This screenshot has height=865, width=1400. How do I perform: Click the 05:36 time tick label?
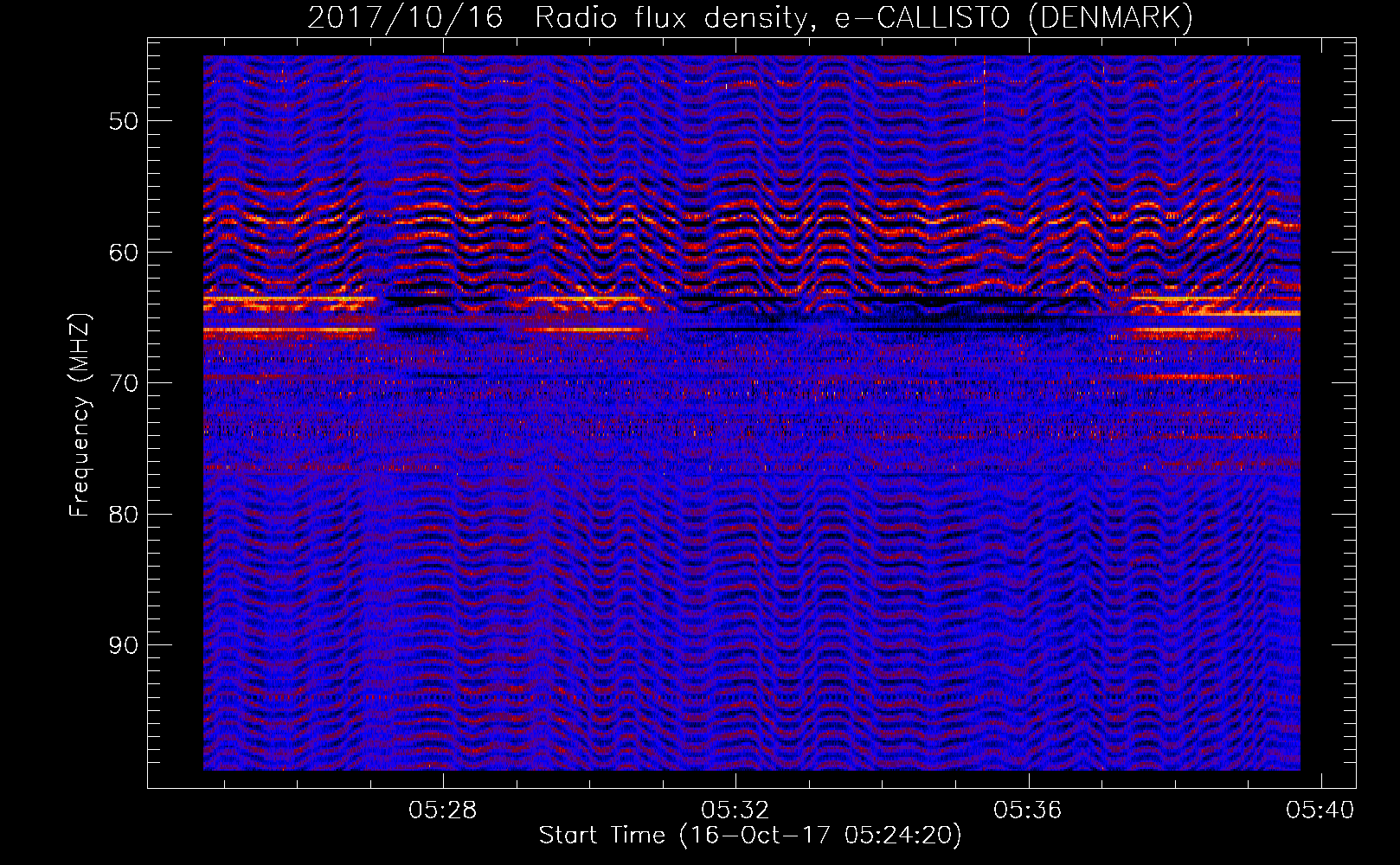coord(1028,810)
